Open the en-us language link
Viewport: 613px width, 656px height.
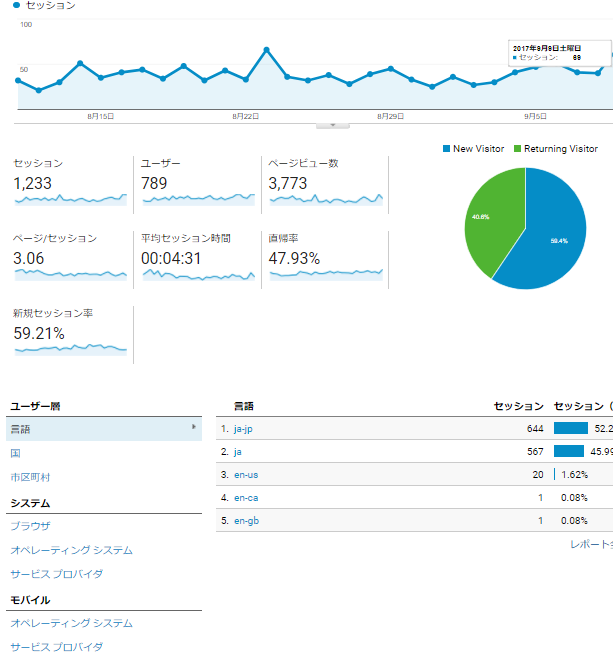coord(246,475)
